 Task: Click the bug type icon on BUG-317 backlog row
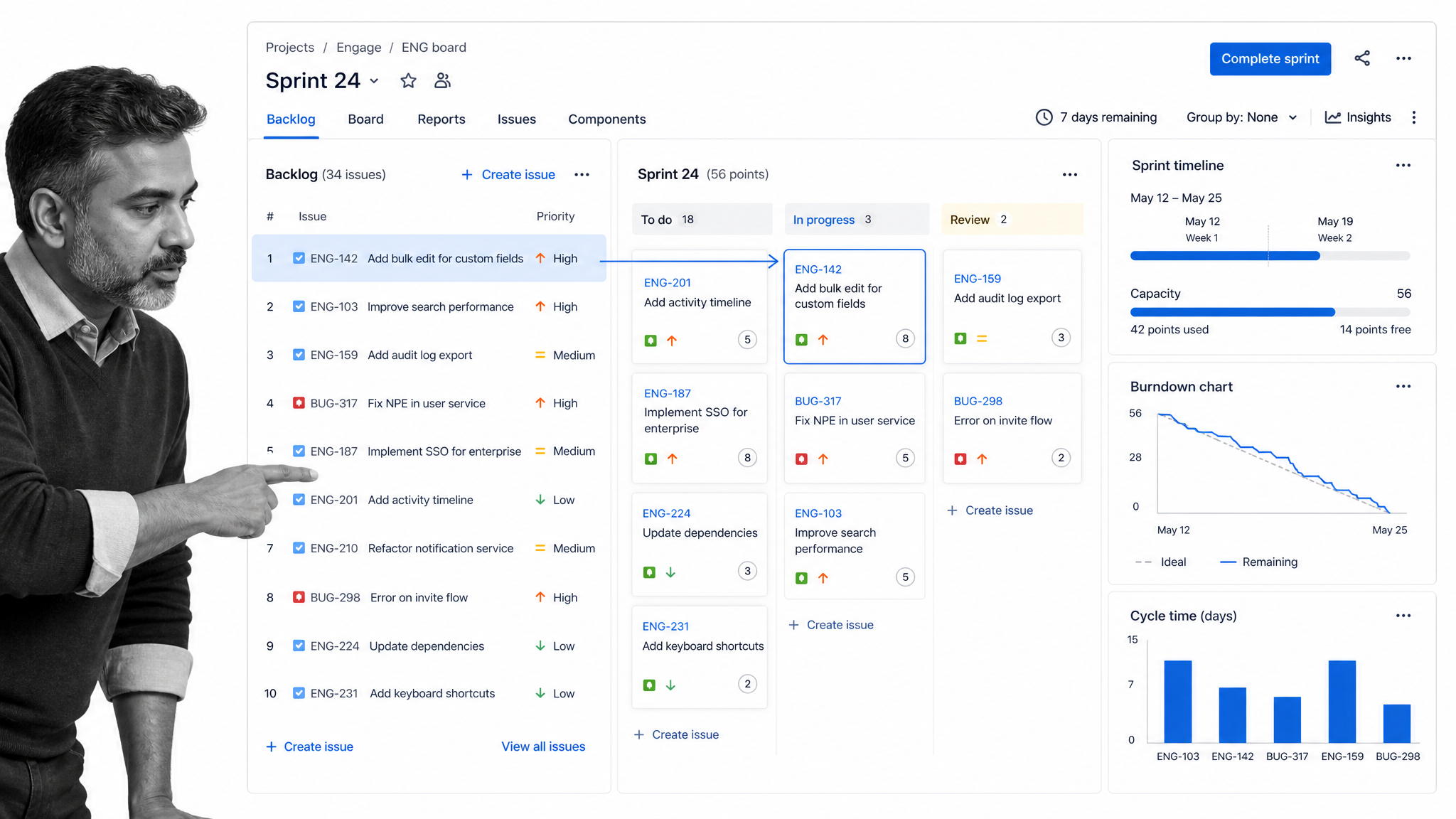point(299,403)
